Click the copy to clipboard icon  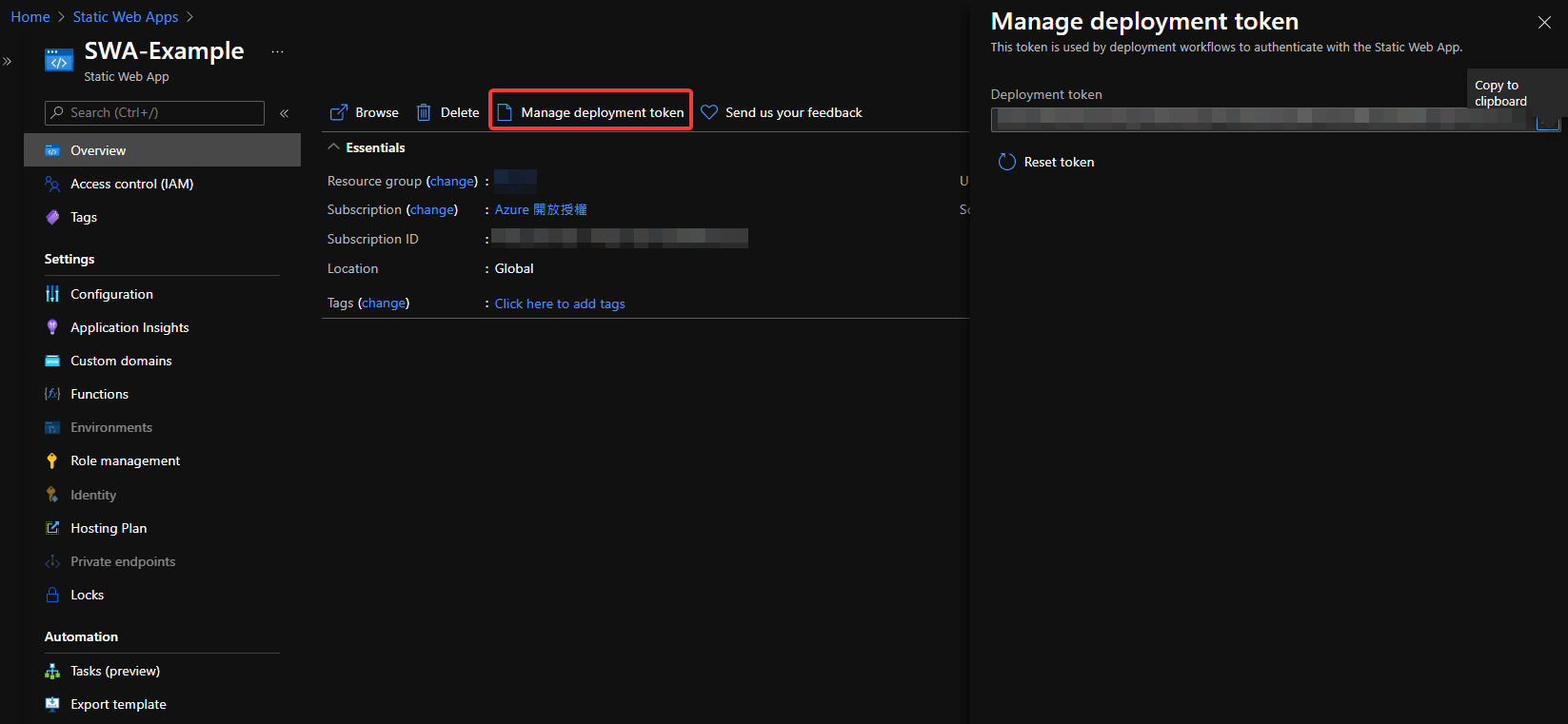pos(1547,121)
